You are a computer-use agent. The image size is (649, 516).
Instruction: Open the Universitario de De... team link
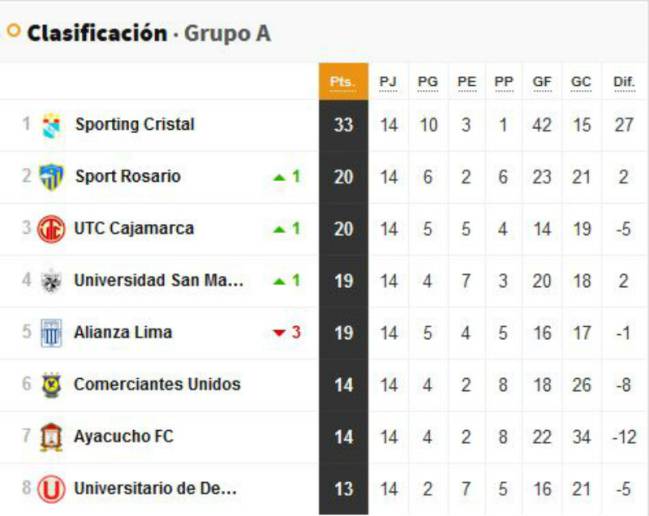155,488
